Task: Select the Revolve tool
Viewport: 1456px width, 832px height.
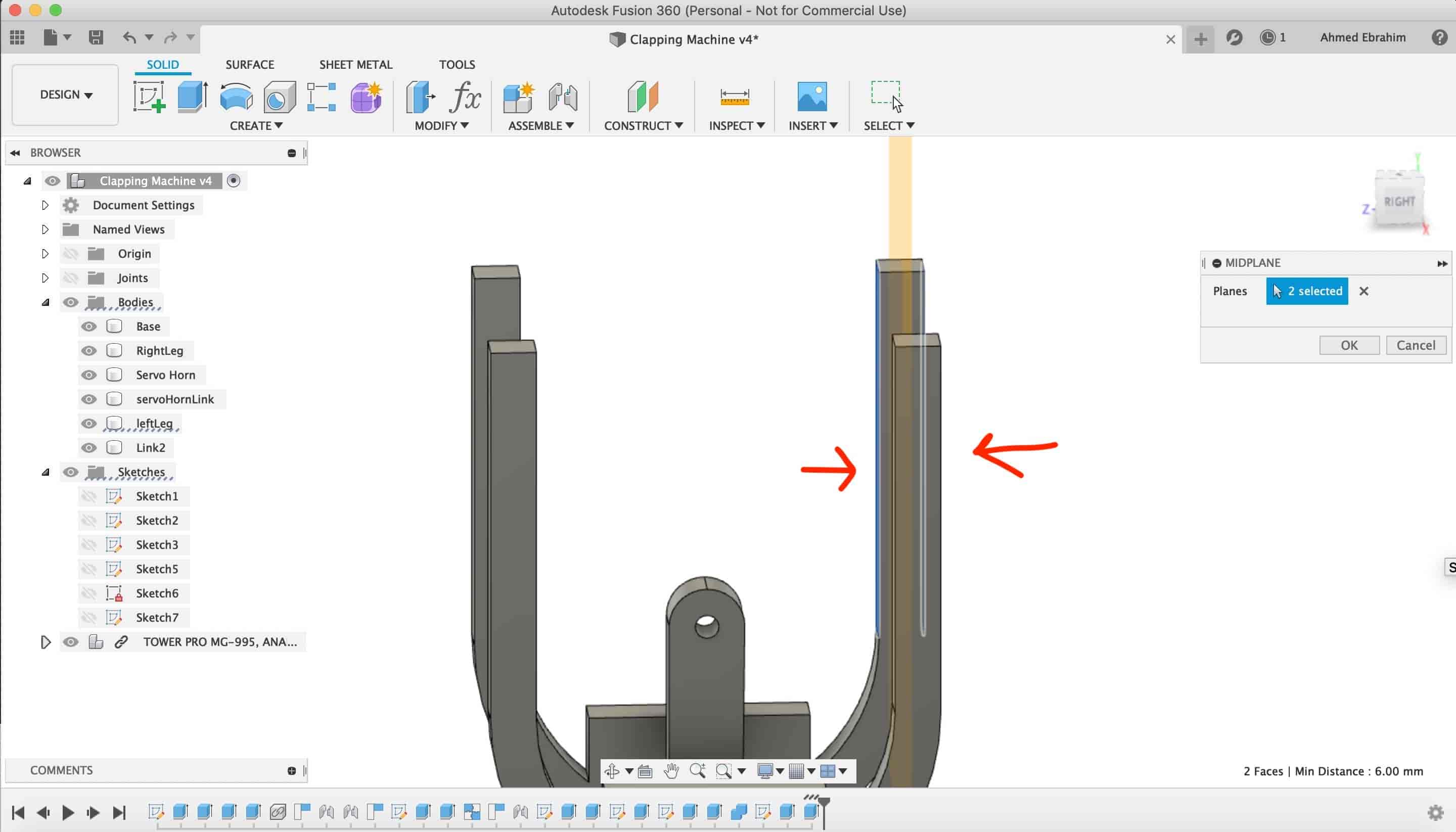Action: 236,97
